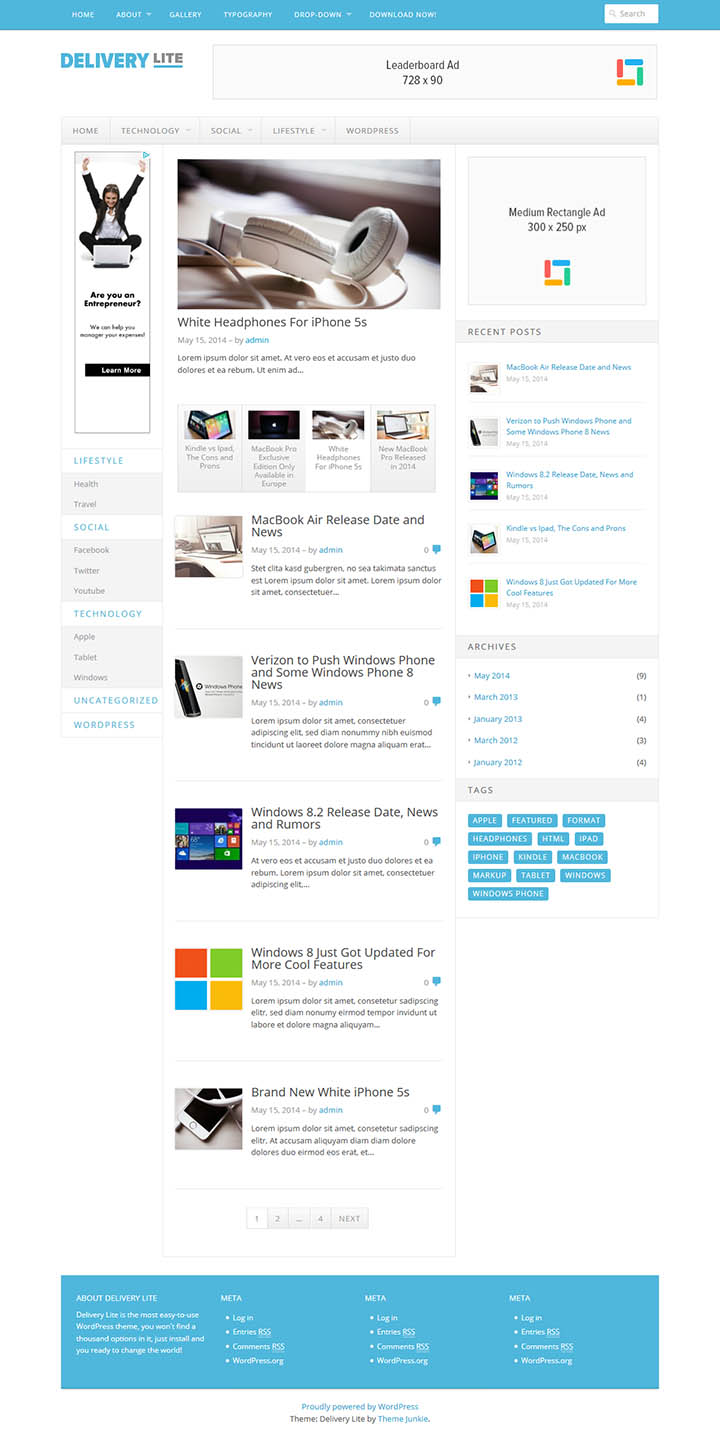The width and height of the screenshot is (720, 1443).
Task: Open Uncategorized category in left sidebar
Action: click(x=116, y=701)
